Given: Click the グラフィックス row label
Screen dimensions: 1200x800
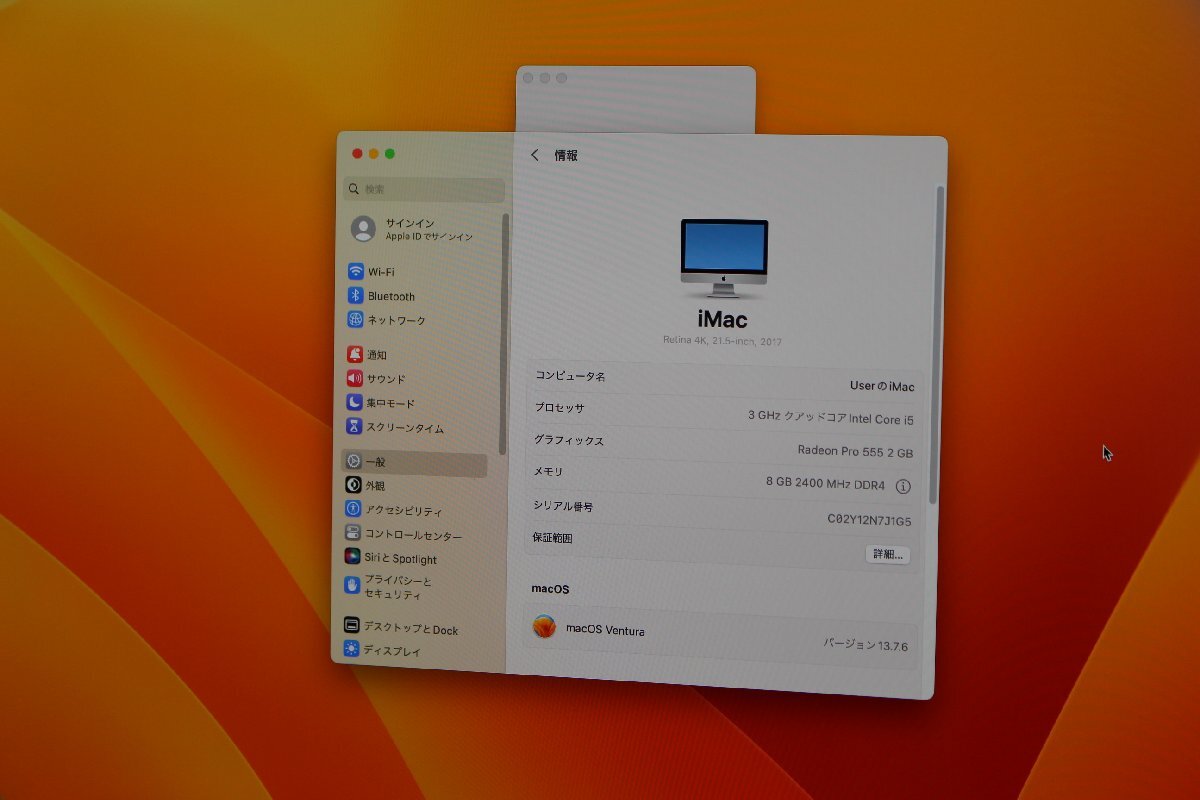Looking at the screenshot, I should pyautogui.click(x=568, y=440).
